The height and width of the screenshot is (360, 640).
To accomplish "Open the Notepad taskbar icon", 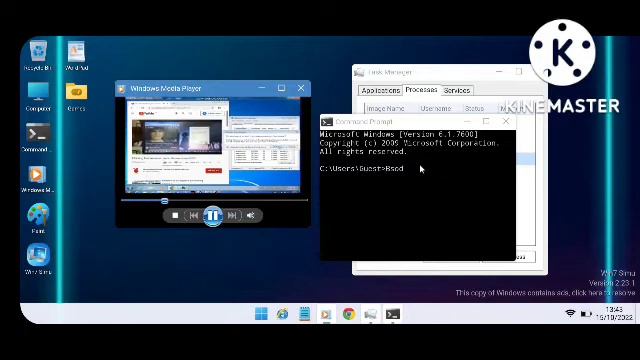I will (304, 313).
